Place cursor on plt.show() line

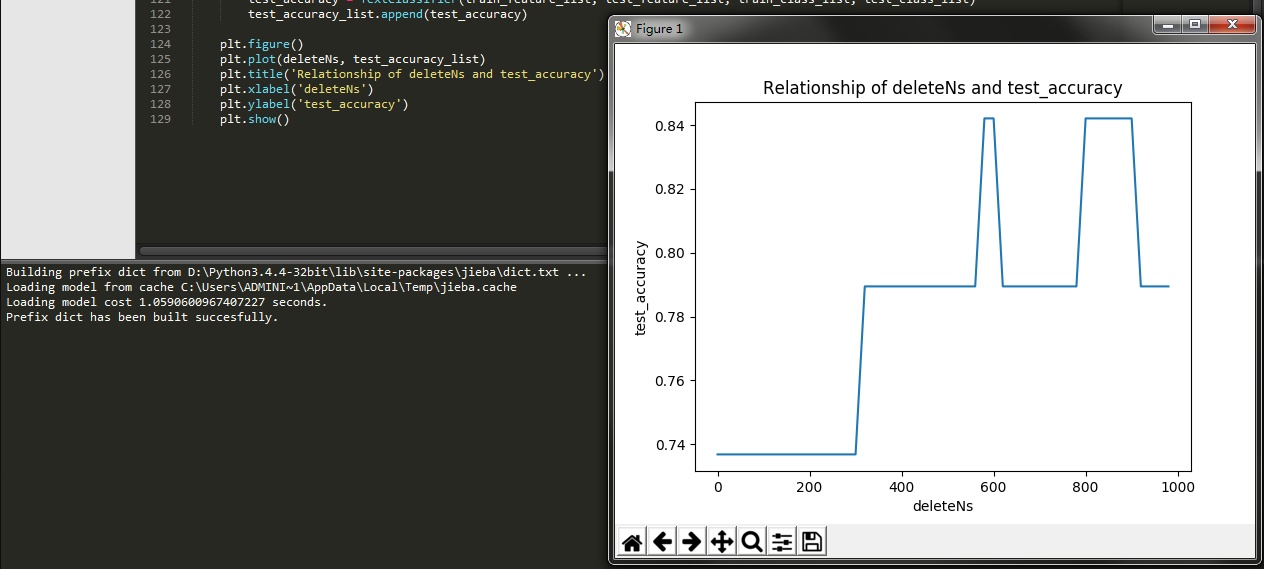point(255,119)
